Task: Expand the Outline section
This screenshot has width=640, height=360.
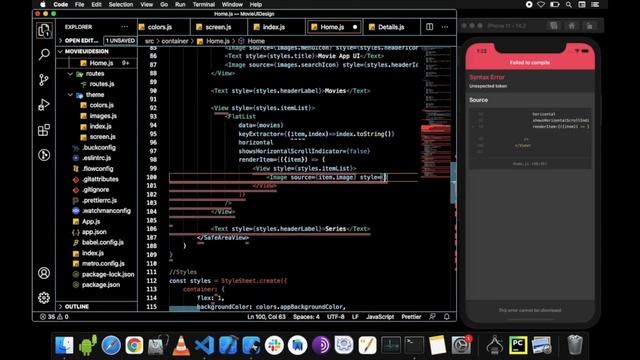Action: click(x=96, y=307)
